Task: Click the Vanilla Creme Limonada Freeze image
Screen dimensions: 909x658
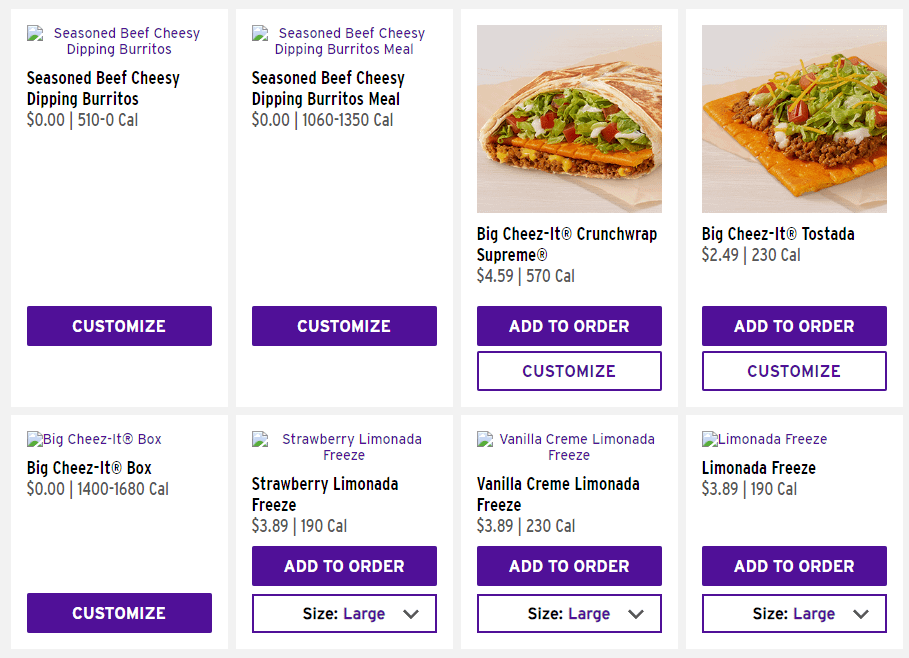Action: point(569,447)
